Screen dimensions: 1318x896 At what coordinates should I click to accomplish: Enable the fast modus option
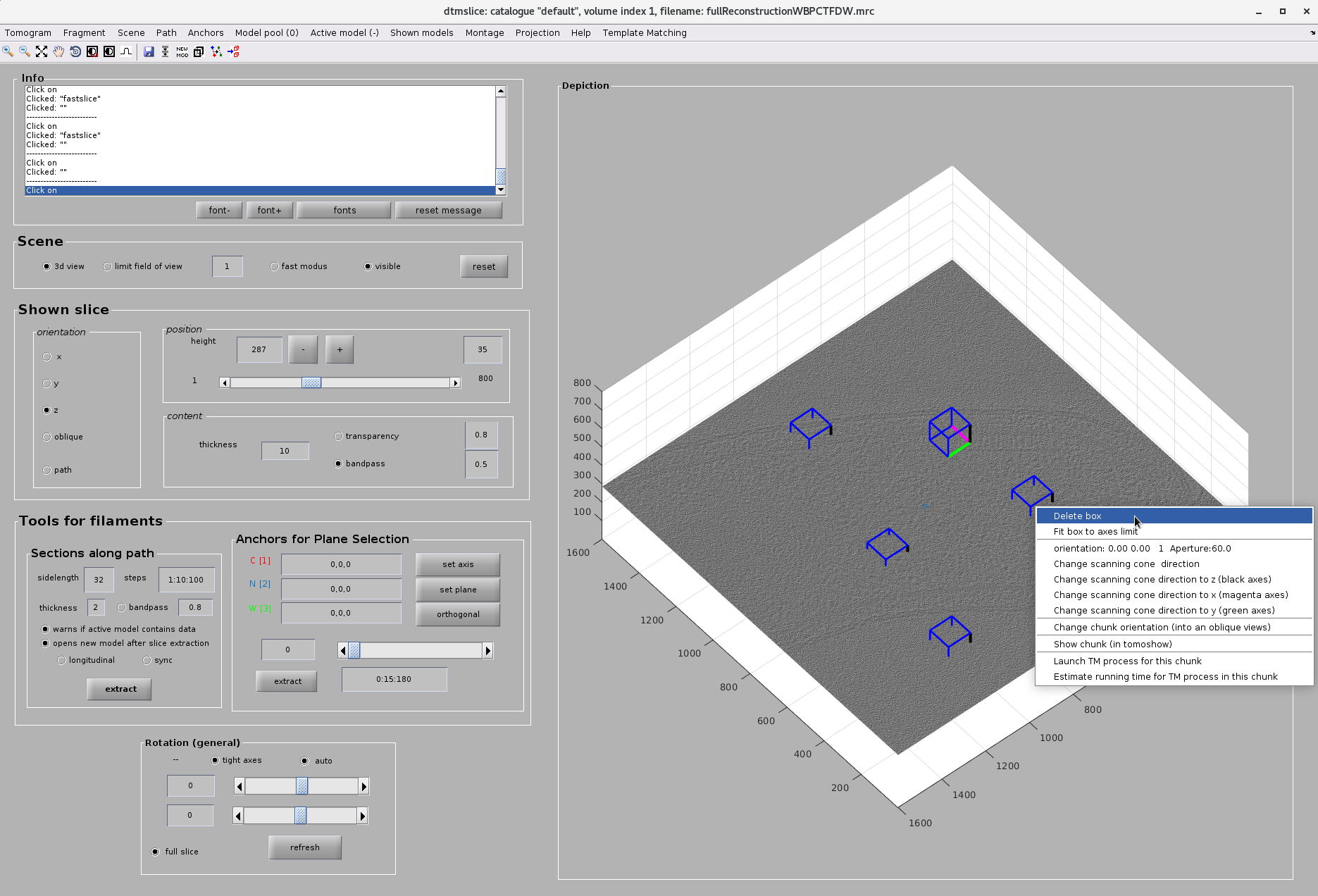click(x=274, y=266)
